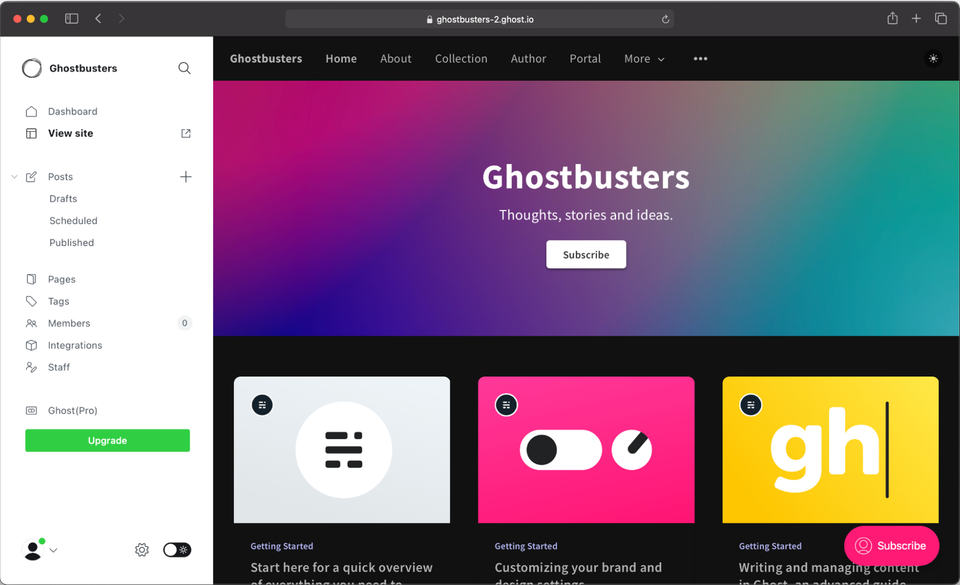Viewport: 960px width, 585px height.
Task: Click the Ghostbusters brand in site nav
Action: [x=266, y=59]
